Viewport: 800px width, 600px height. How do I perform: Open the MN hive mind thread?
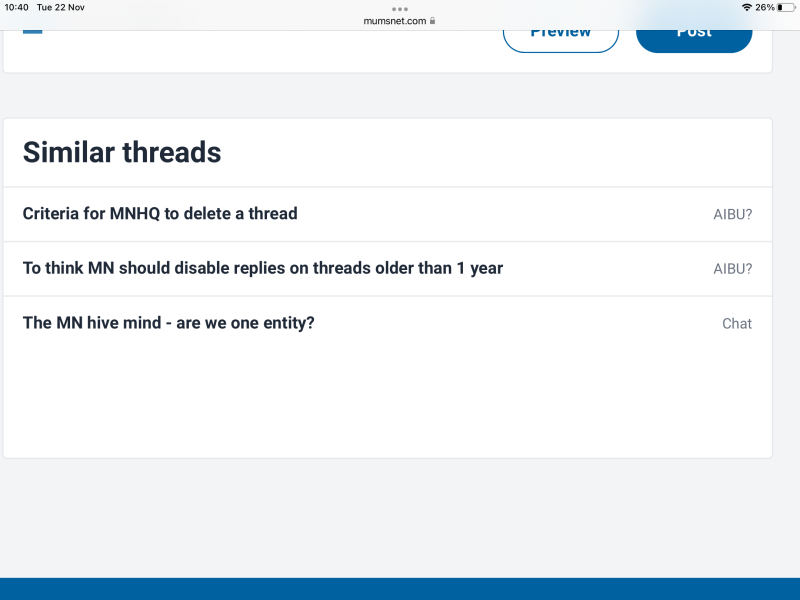click(169, 323)
